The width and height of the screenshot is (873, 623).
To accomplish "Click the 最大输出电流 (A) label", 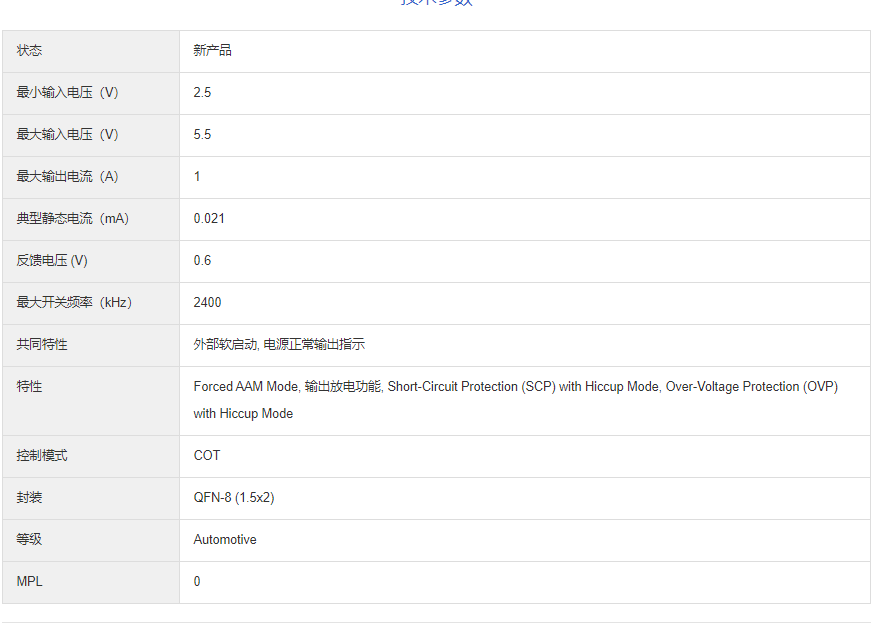I will click(67, 176).
